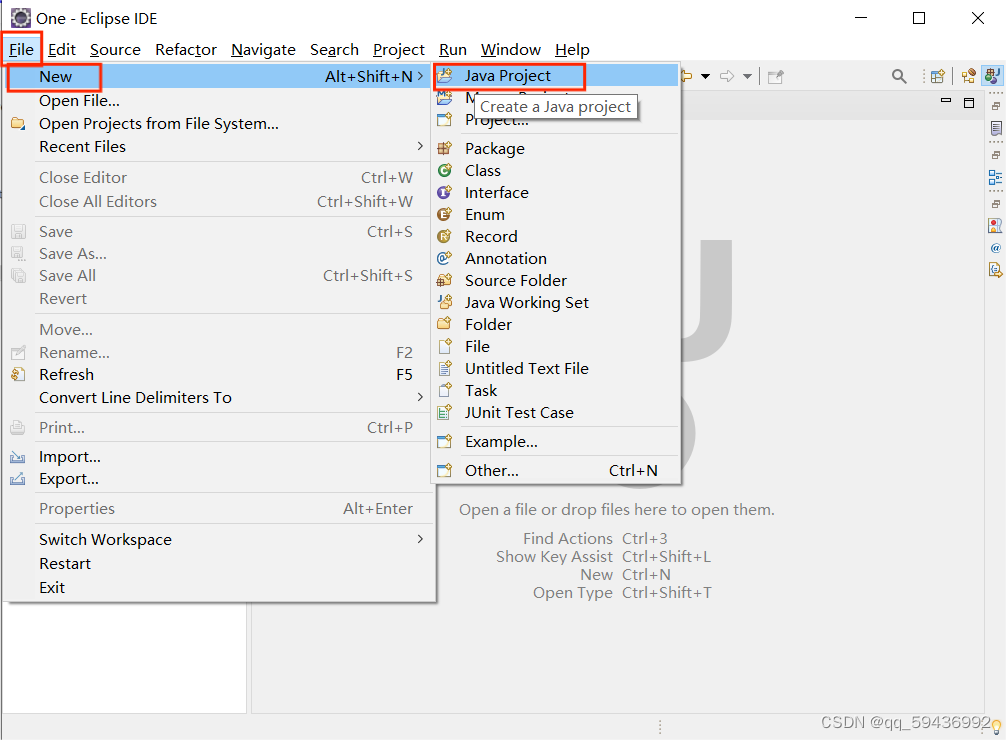The image size is (1006, 740).
Task: Click the Search magnifier toolbar icon
Action: pos(899,76)
